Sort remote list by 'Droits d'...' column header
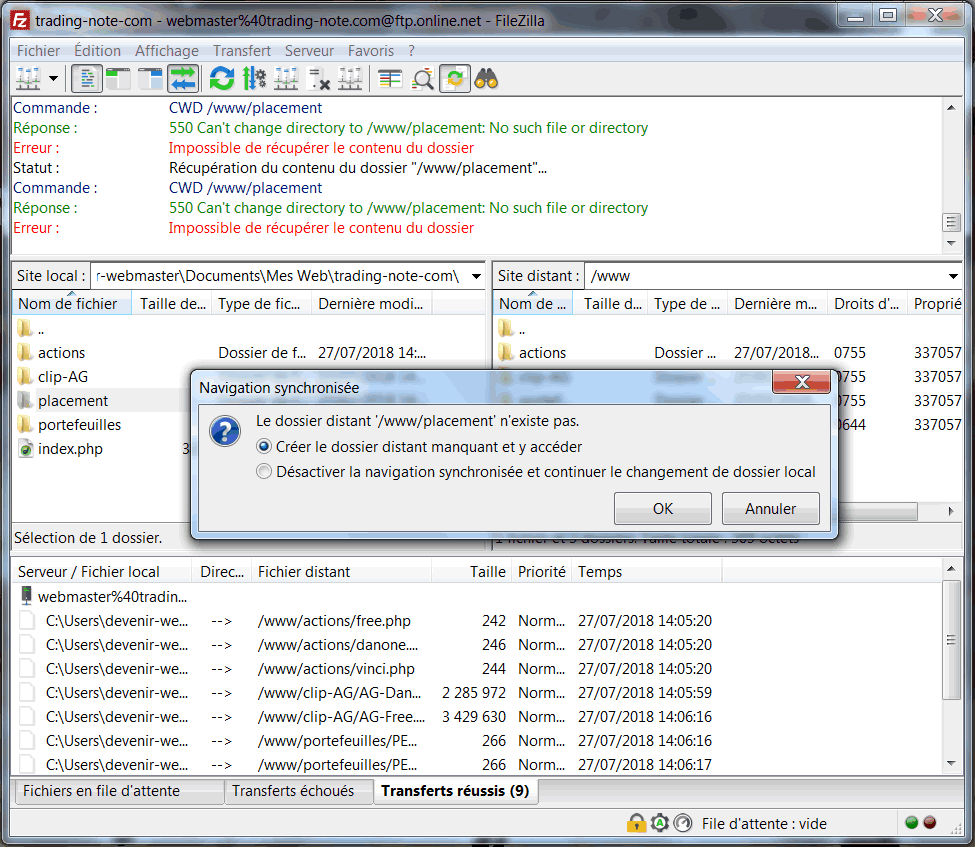The width and height of the screenshot is (975, 847). 867,303
